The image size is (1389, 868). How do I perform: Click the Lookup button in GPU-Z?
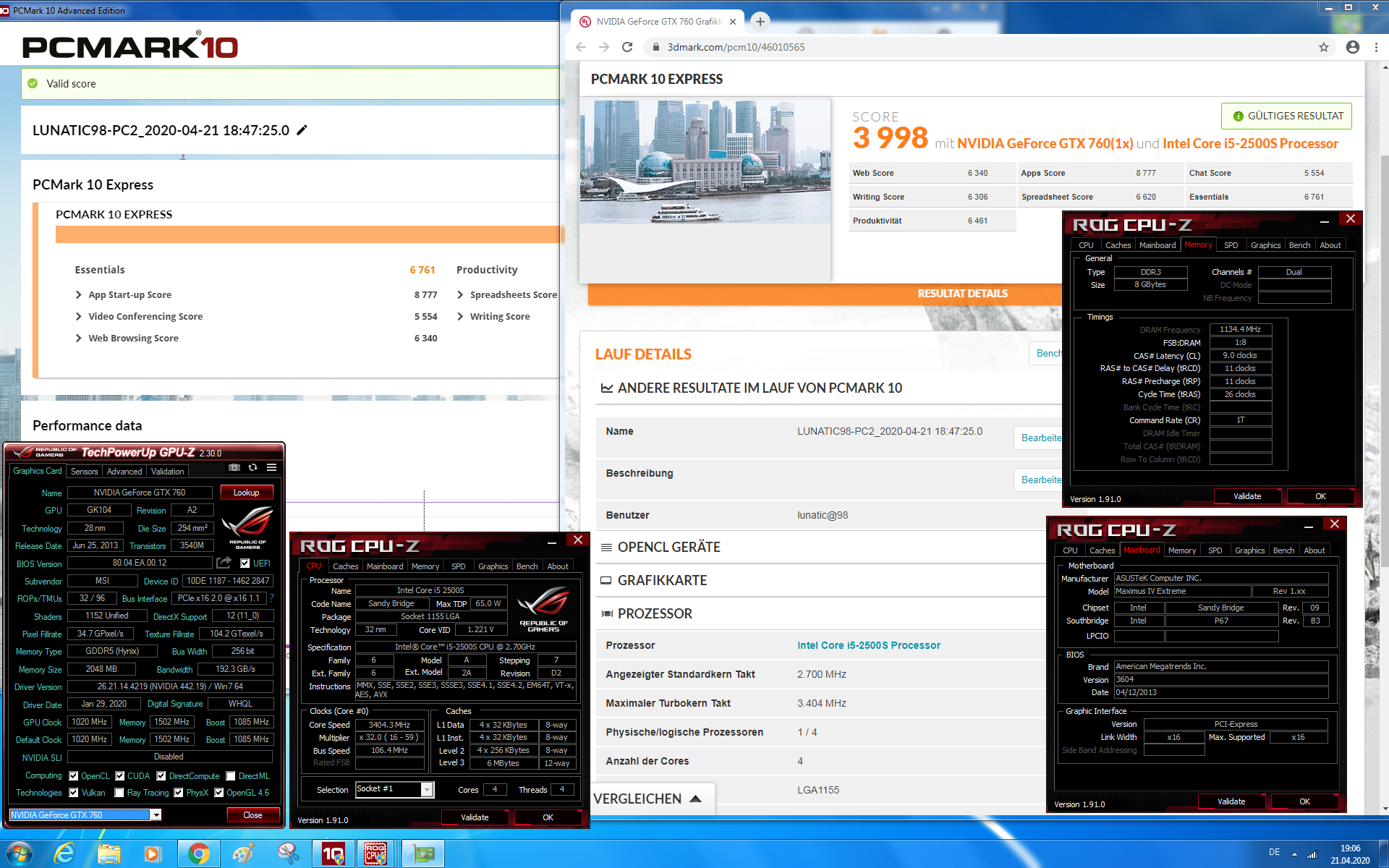pos(246,493)
